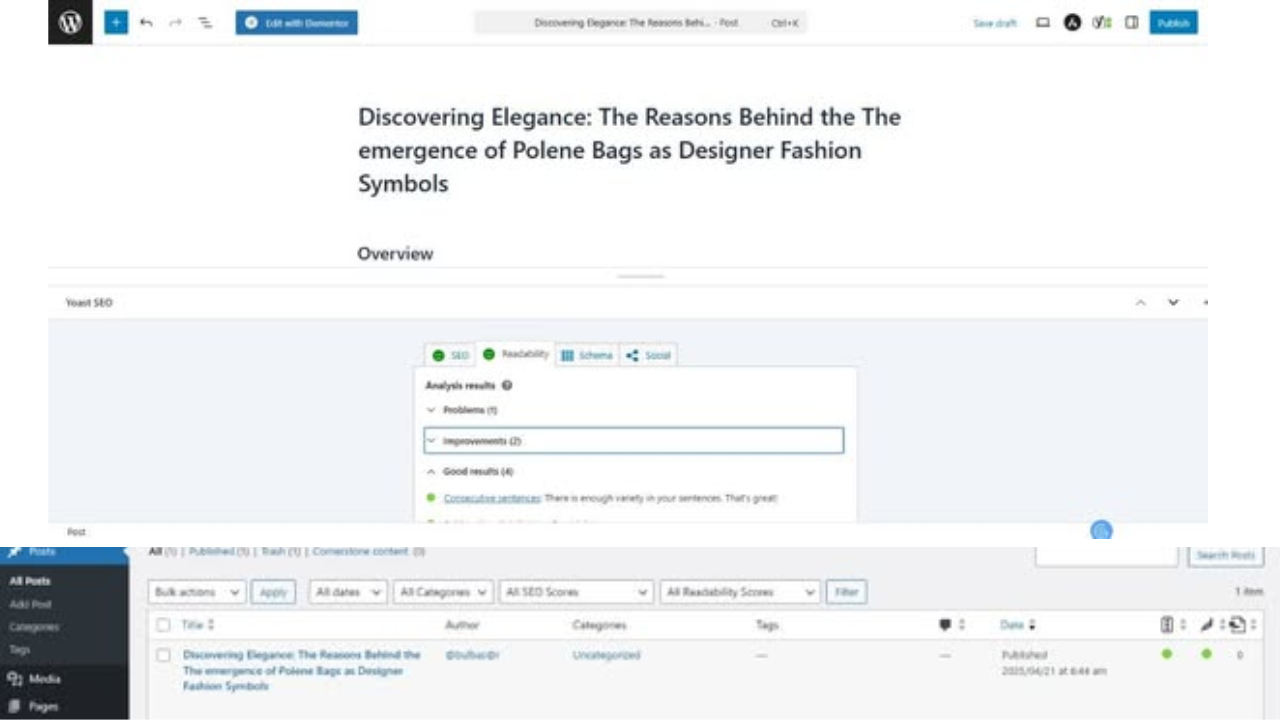Undo the last edit

pyautogui.click(x=146, y=22)
